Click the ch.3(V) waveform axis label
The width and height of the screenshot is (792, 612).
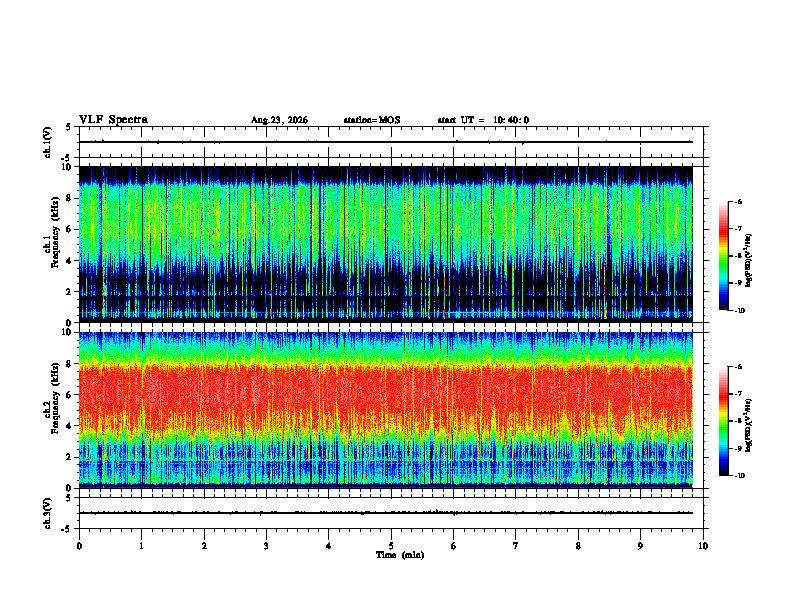tap(48, 513)
